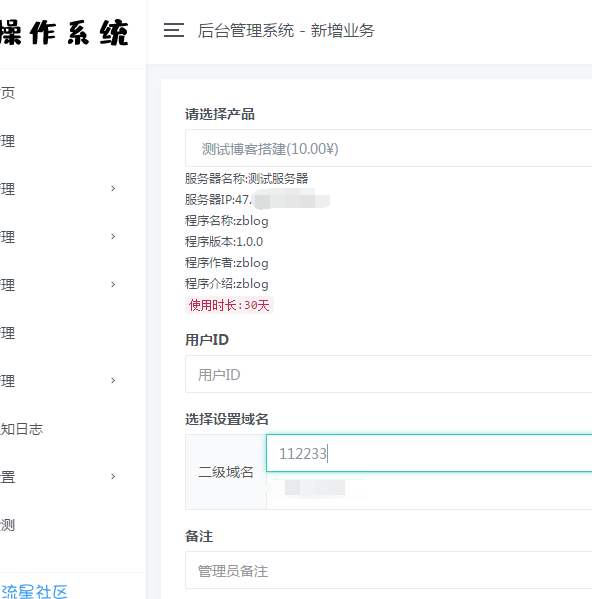Open the 流星社区 link in the sidebar
The image size is (592, 599).
34,591
